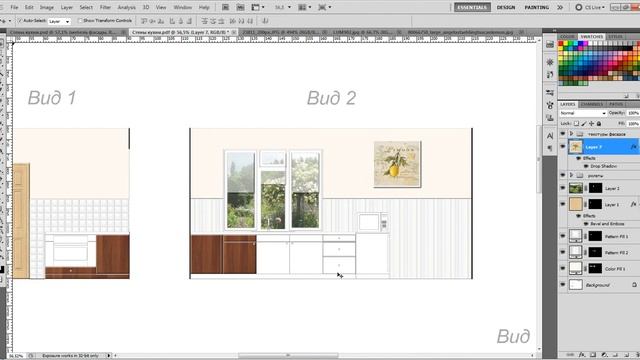Switch to the Essentials workspace
Screen dimensions: 640x360
click(472, 7)
